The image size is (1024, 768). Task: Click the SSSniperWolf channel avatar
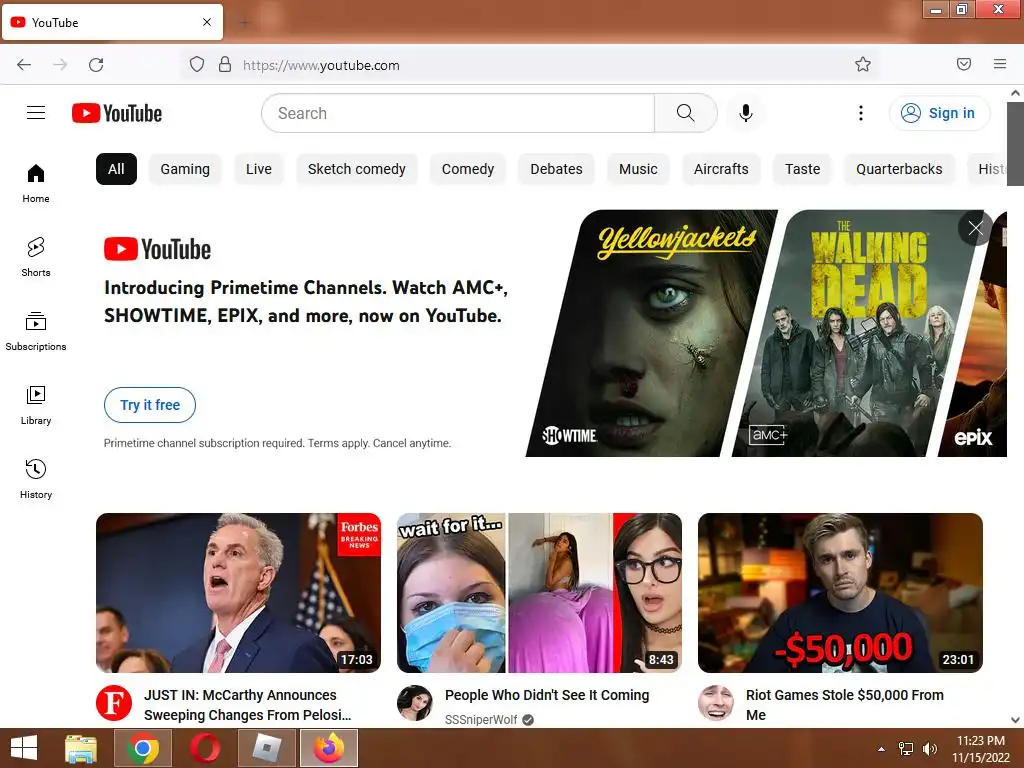click(415, 703)
